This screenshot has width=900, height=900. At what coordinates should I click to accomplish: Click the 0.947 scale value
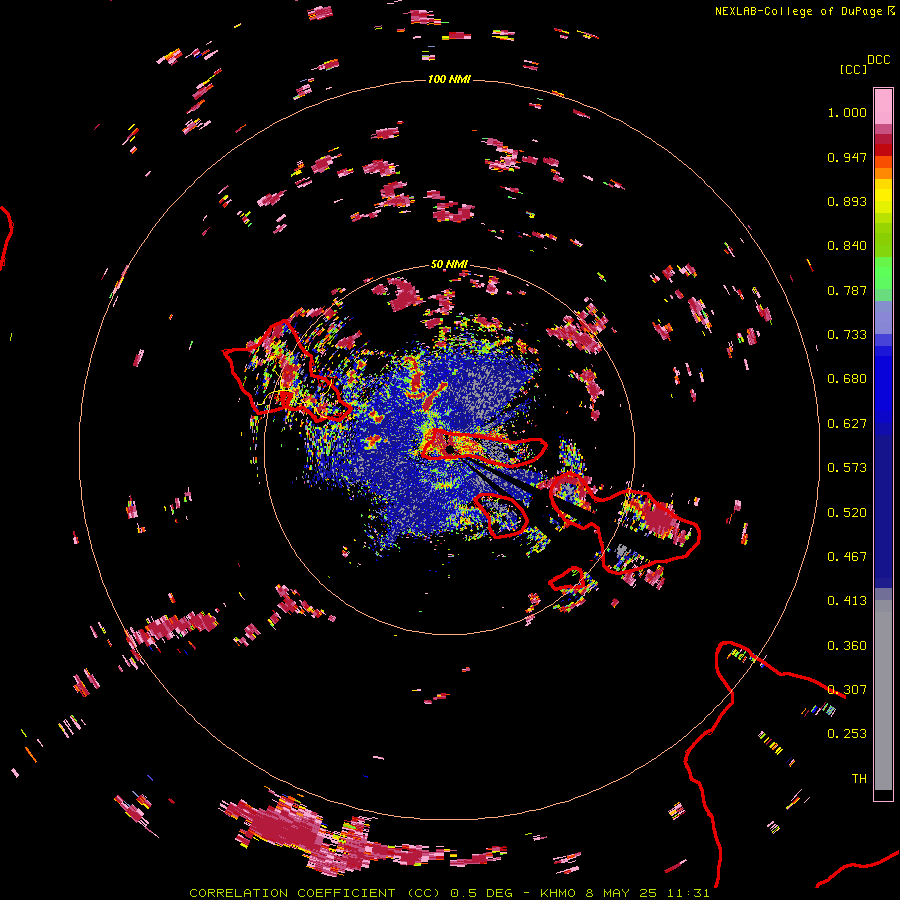click(847, 157)
